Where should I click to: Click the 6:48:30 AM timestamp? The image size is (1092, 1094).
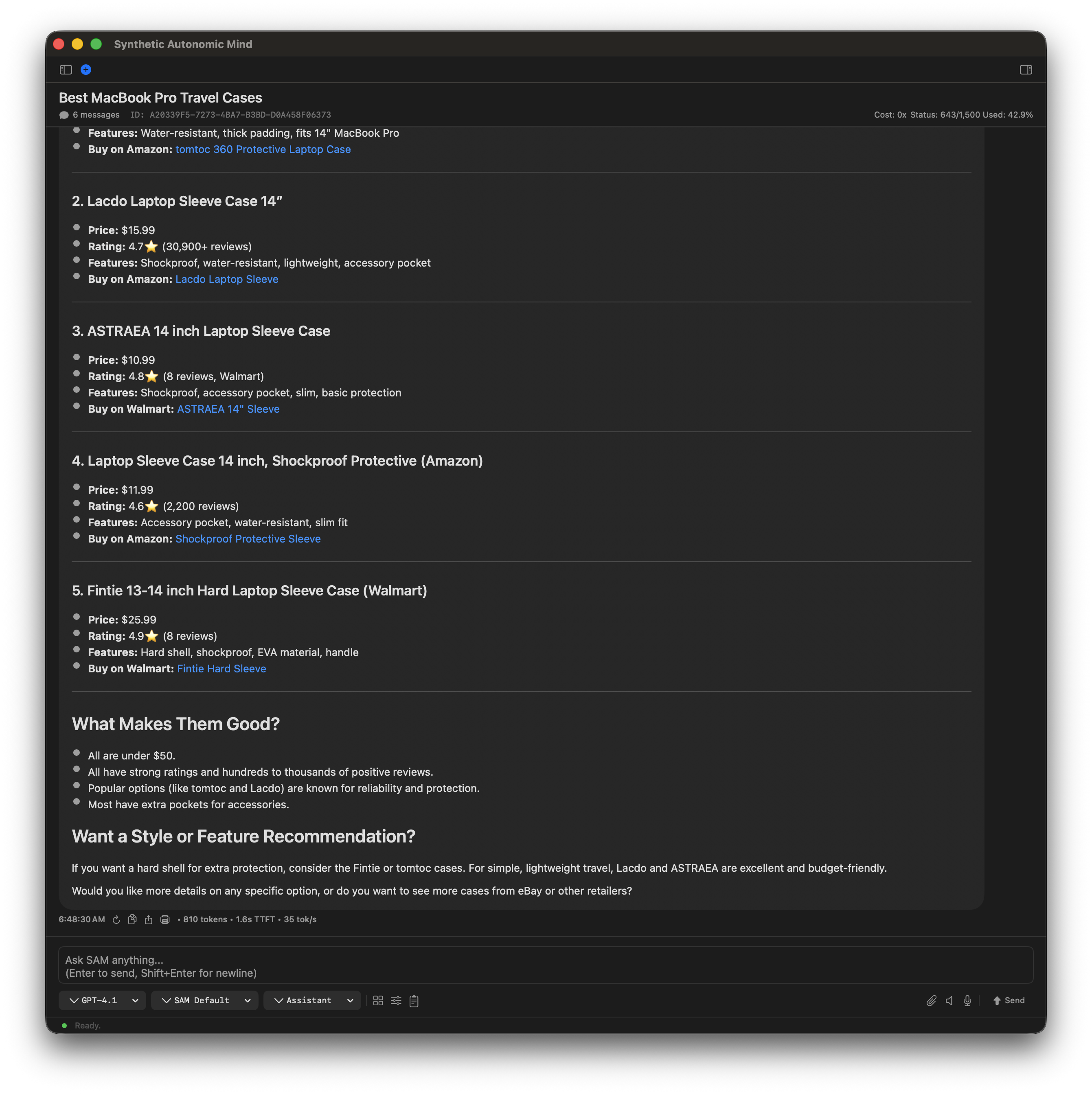pos(82,919)
